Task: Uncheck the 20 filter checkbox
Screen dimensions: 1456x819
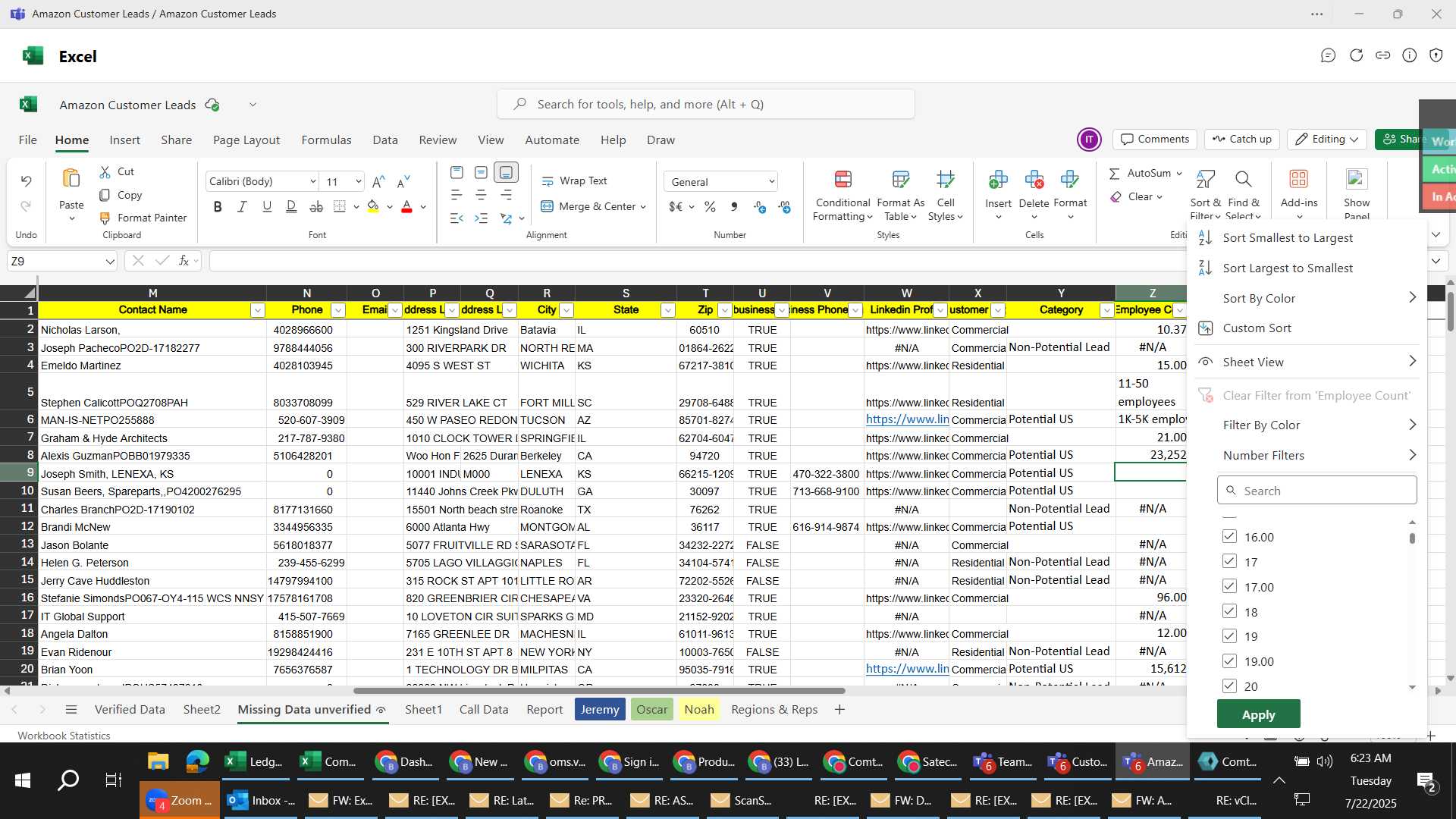Action: pyautogui.click(x=1229, y=686)
